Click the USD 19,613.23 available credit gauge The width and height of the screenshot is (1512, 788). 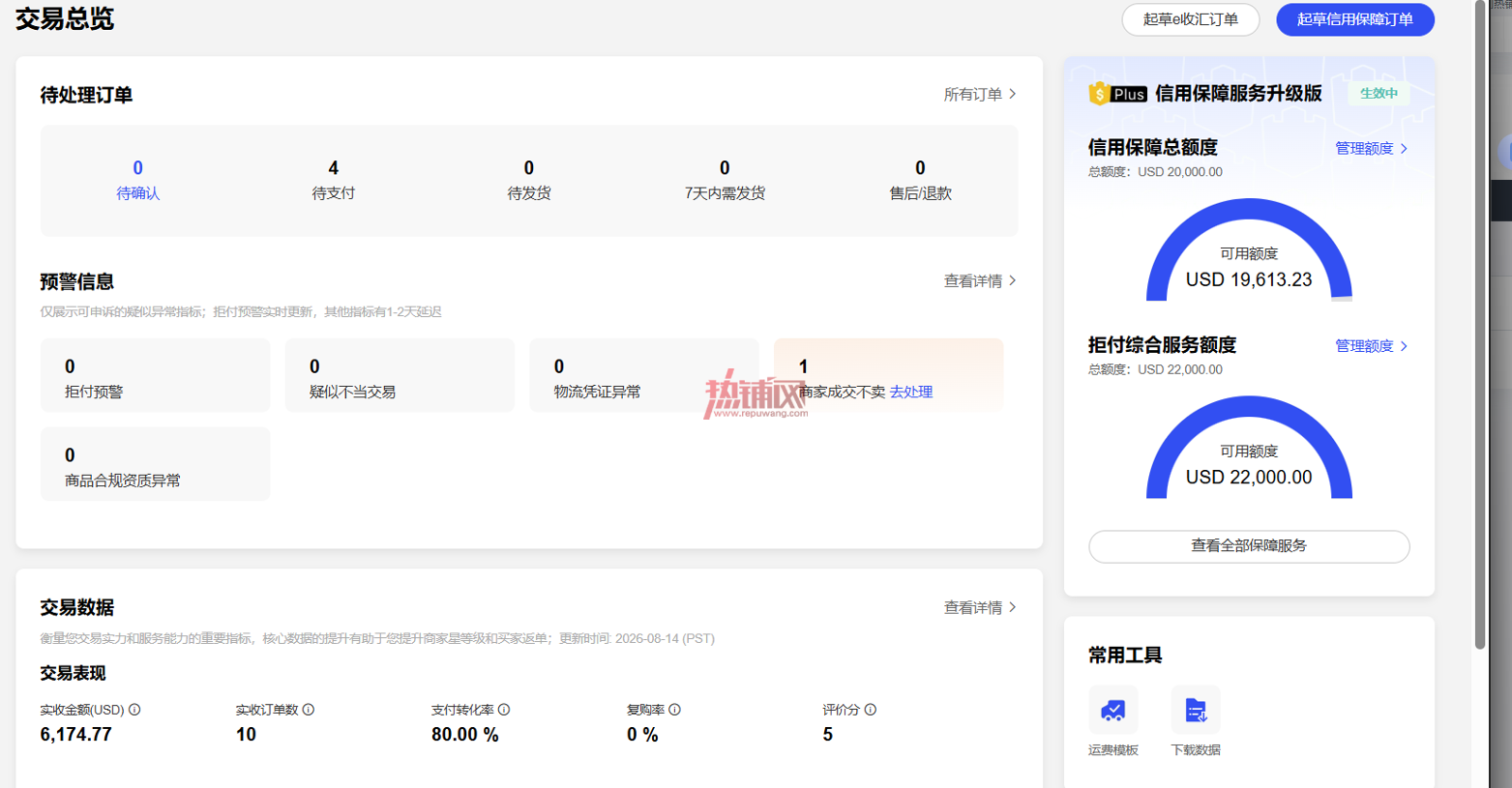click(1249, 249)
